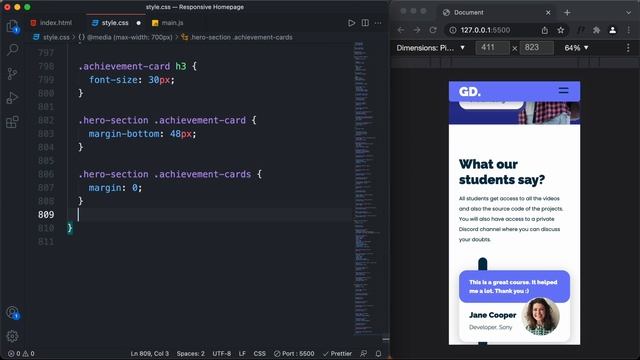Open device toolbar more options
Image resolution: width=640 pixels, height=360 pixels.
point(628,48)
